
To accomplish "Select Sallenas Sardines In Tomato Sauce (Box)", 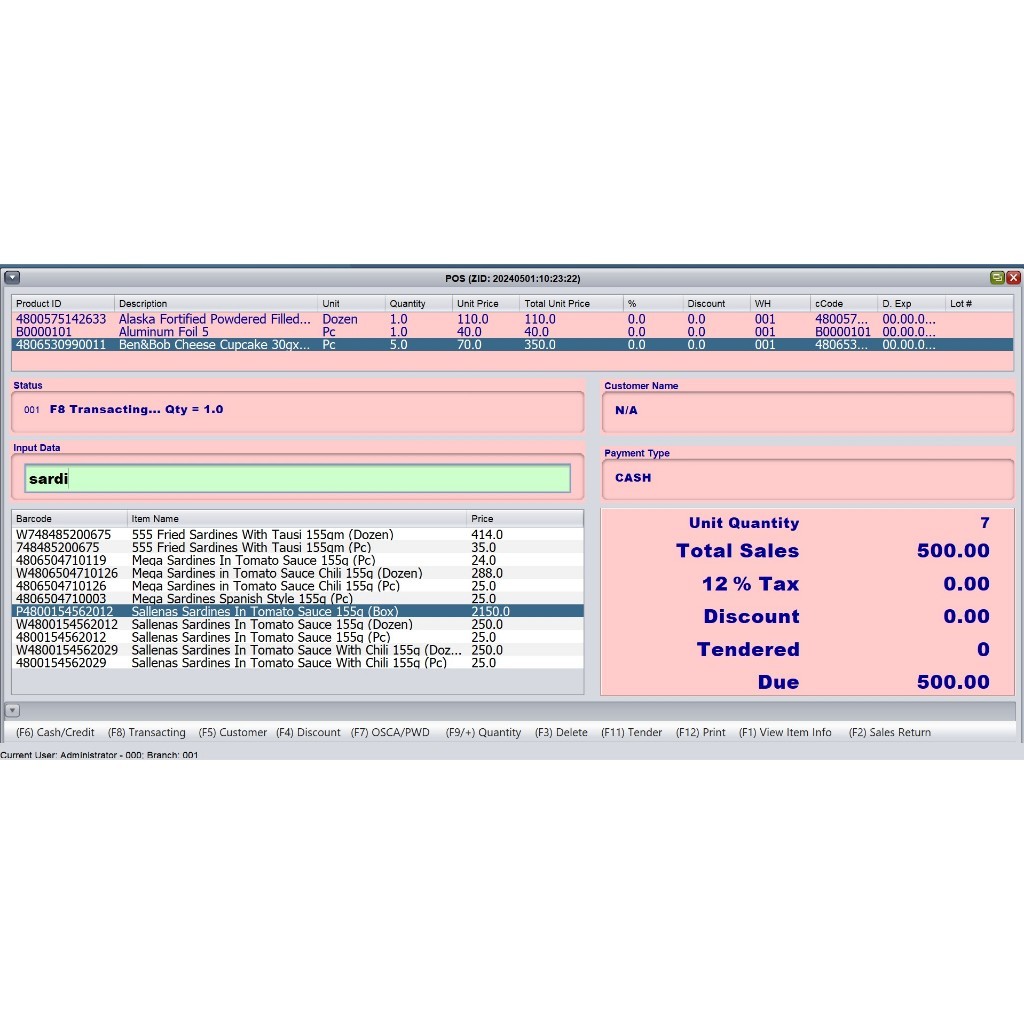I will 298,611.
